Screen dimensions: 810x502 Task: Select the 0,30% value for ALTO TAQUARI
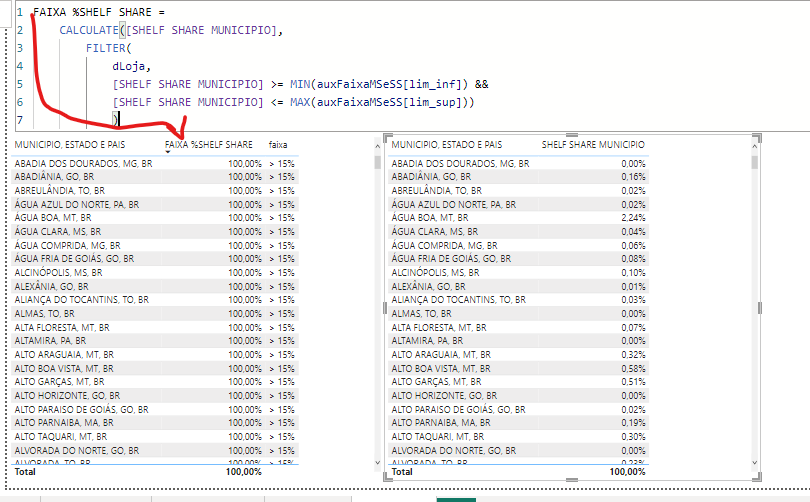tap(633, 437)
